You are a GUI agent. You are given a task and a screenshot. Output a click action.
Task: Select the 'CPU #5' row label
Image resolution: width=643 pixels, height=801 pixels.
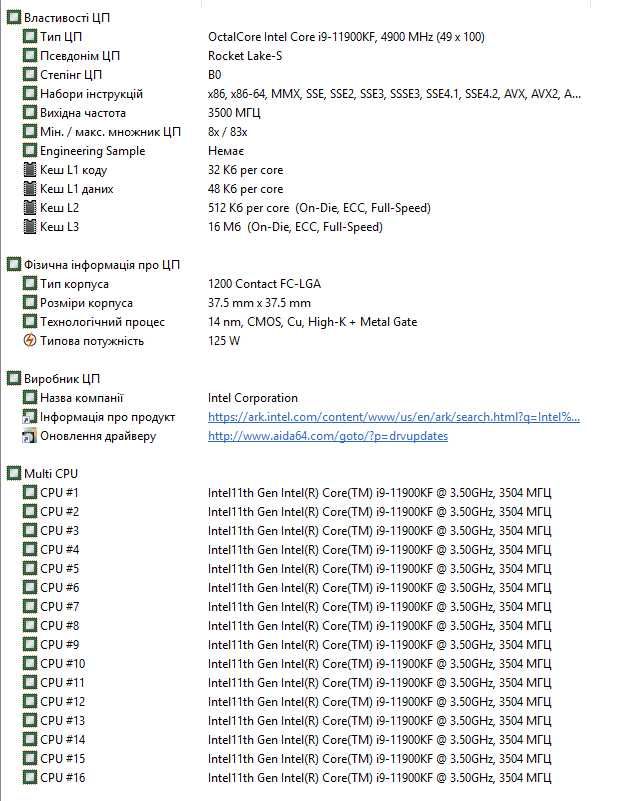59,569
